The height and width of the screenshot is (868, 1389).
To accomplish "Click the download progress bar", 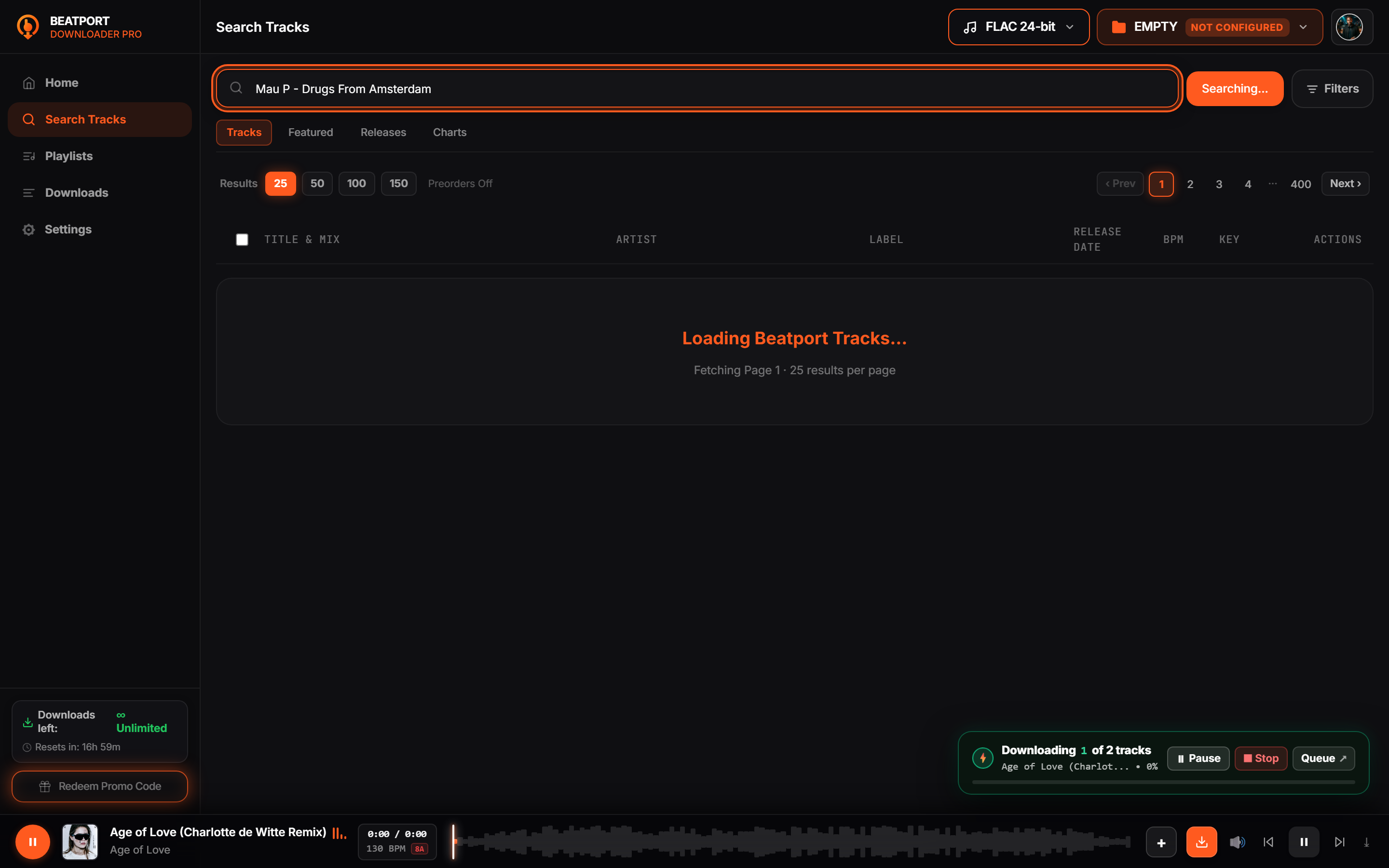I will (x=1163, y=782).
